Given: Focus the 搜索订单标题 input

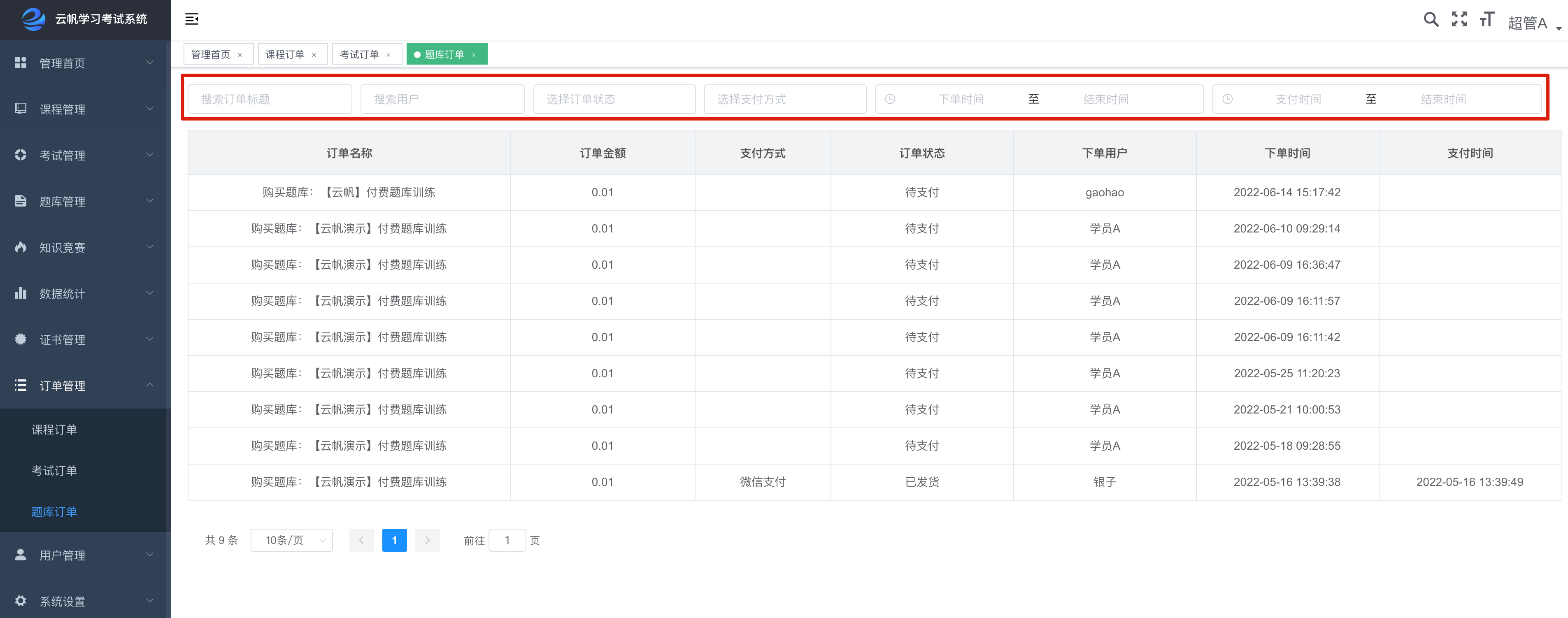Looking at the screenshot, I should point(270,99).
